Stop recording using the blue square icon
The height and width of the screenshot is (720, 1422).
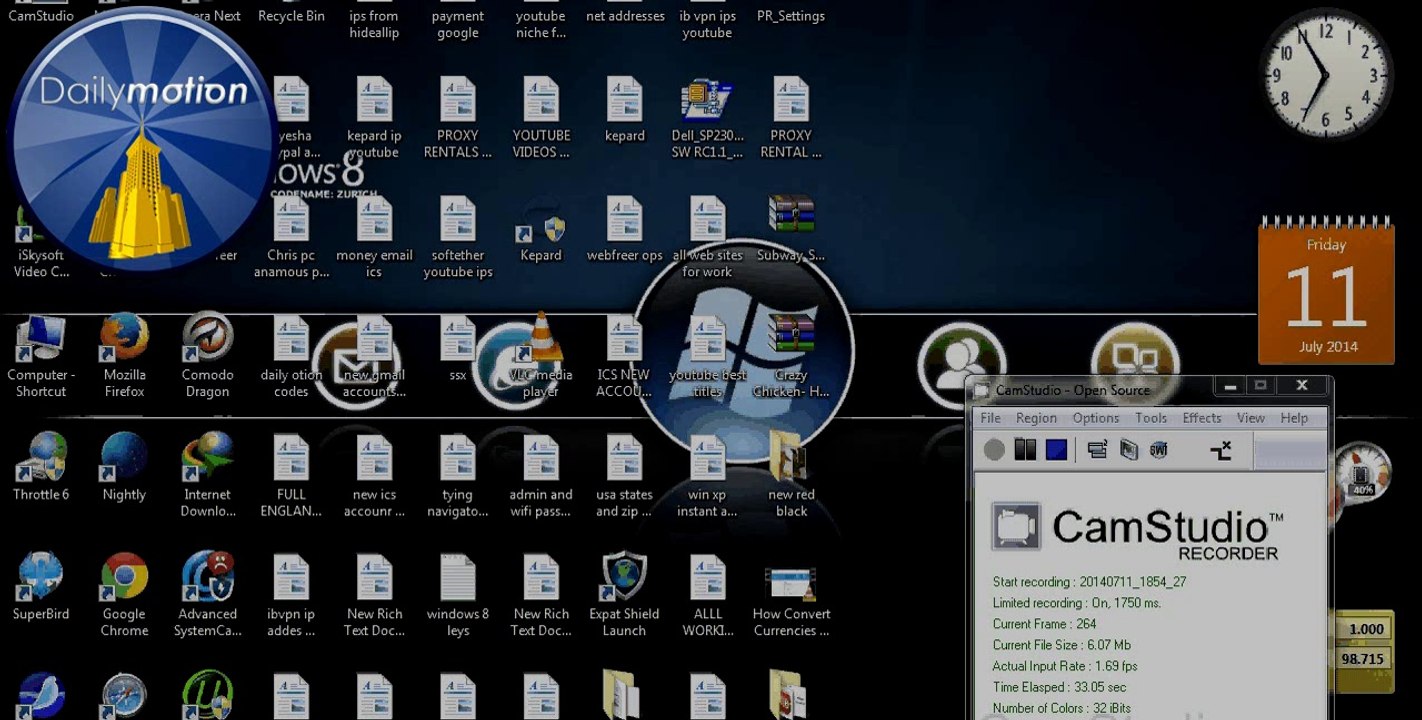click(x=1056, y=450)
